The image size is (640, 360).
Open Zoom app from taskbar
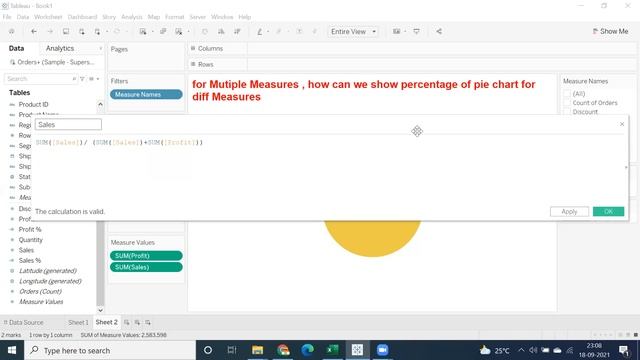[382, 350]
